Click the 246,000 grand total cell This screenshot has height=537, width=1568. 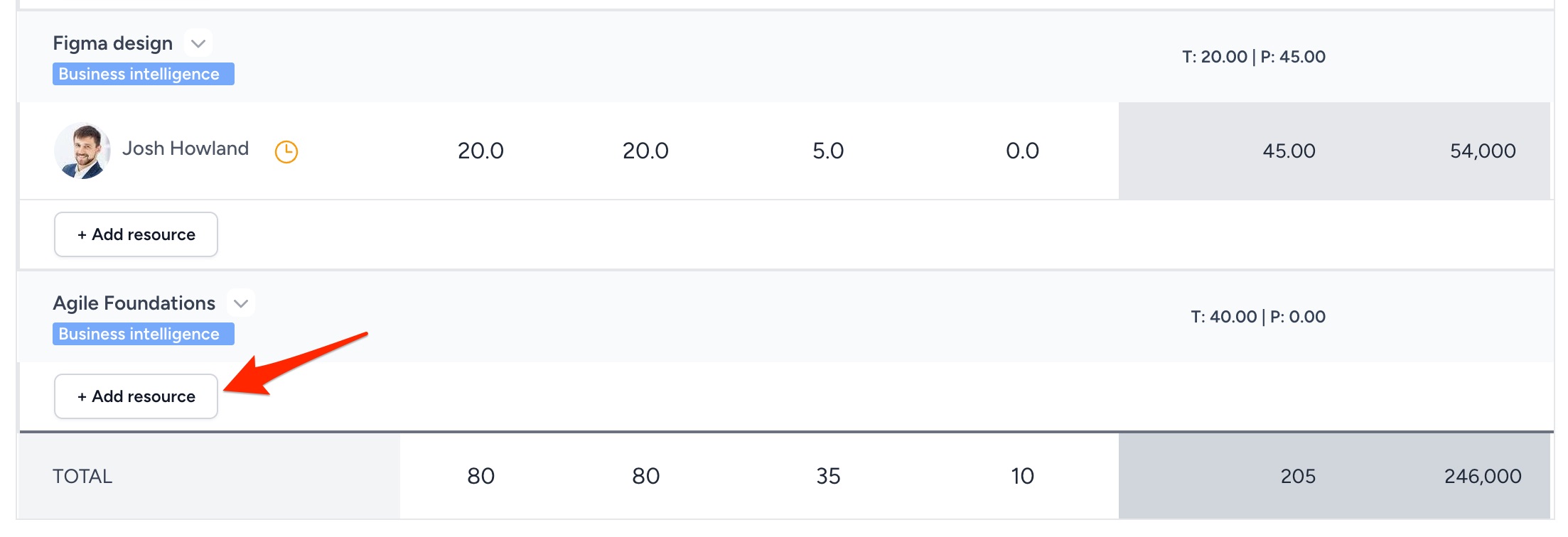click(1483, 476)
